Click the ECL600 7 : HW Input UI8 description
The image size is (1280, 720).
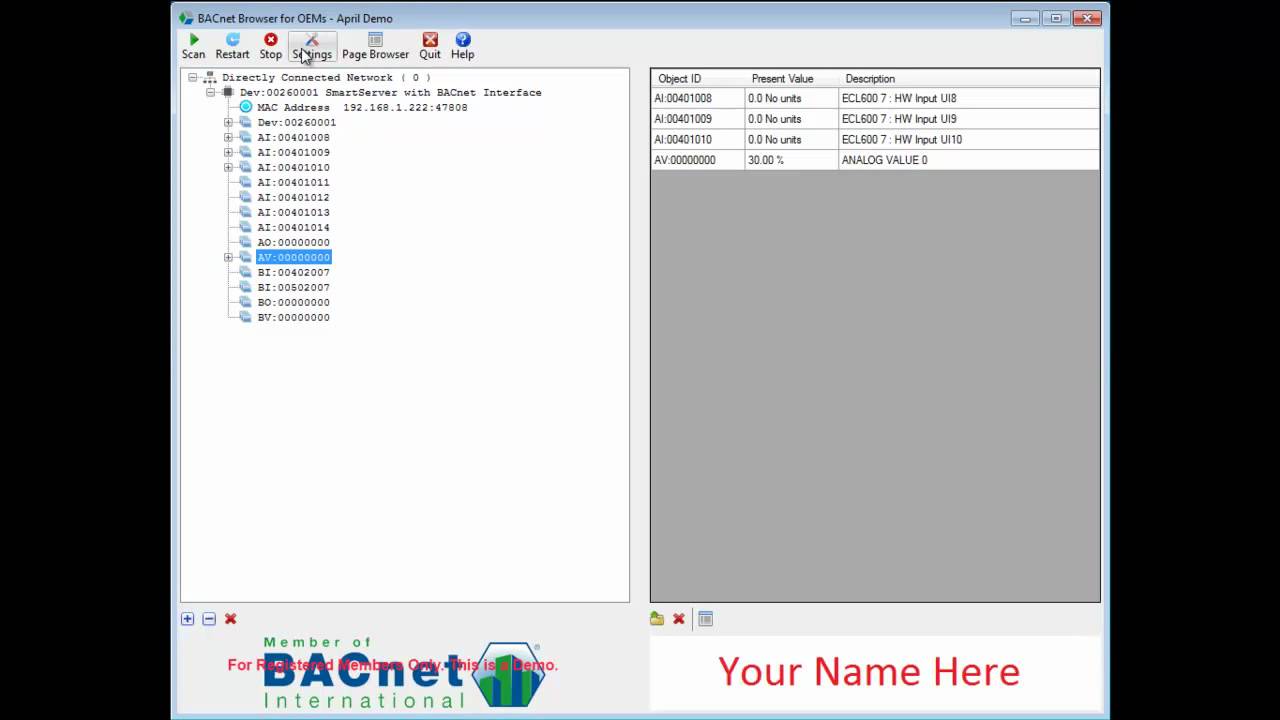968,98
